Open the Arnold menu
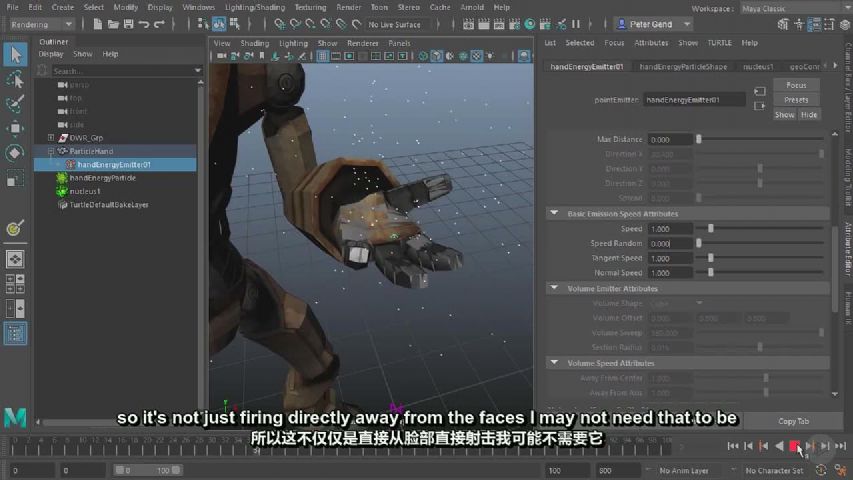 tap(472, 8)
